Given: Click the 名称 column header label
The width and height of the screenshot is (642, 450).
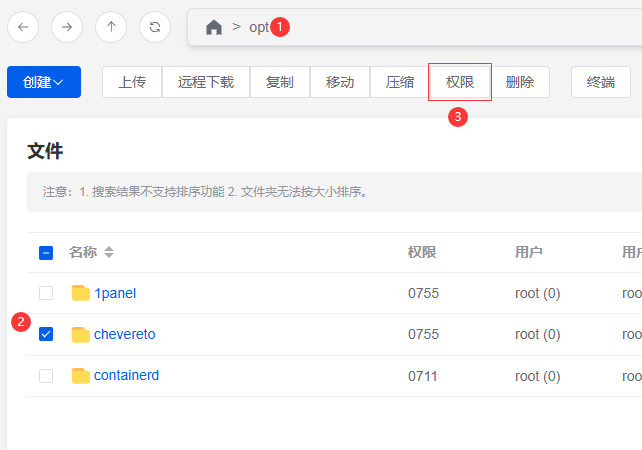Looking at the screenshot, I should [83, 252].
